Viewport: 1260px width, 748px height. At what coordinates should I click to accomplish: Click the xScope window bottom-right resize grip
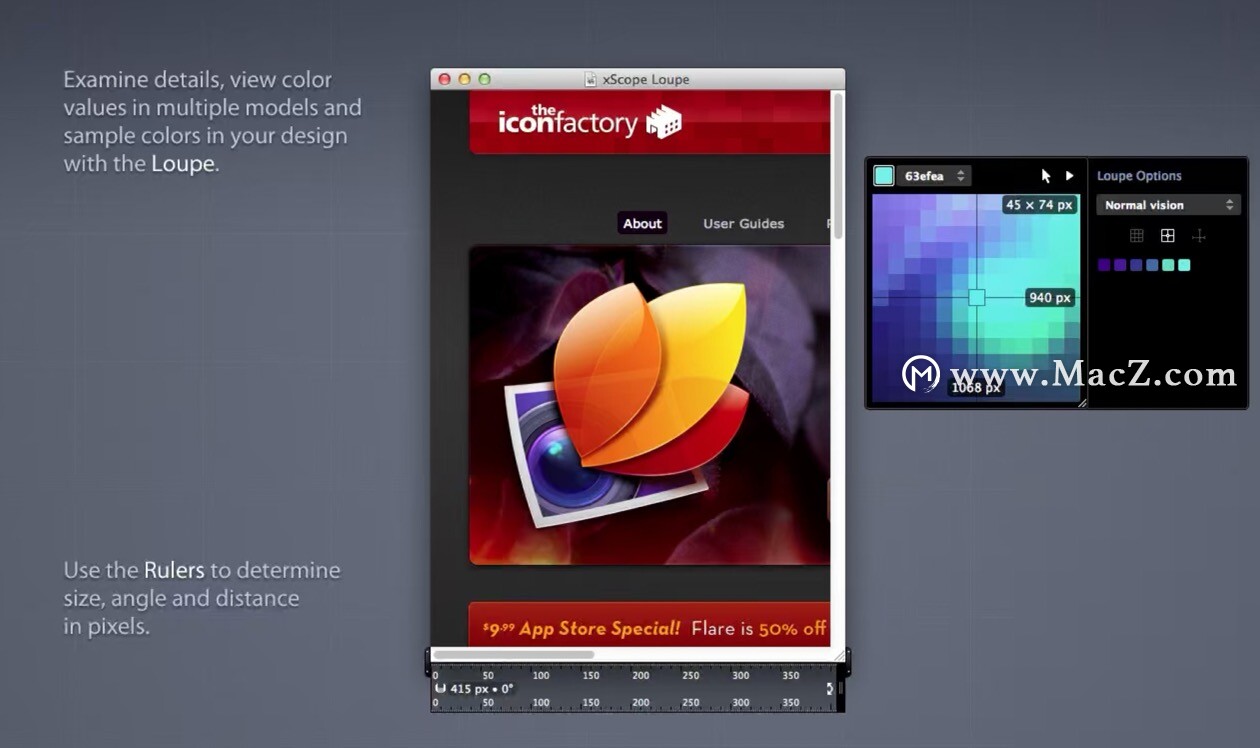(838, 655)
